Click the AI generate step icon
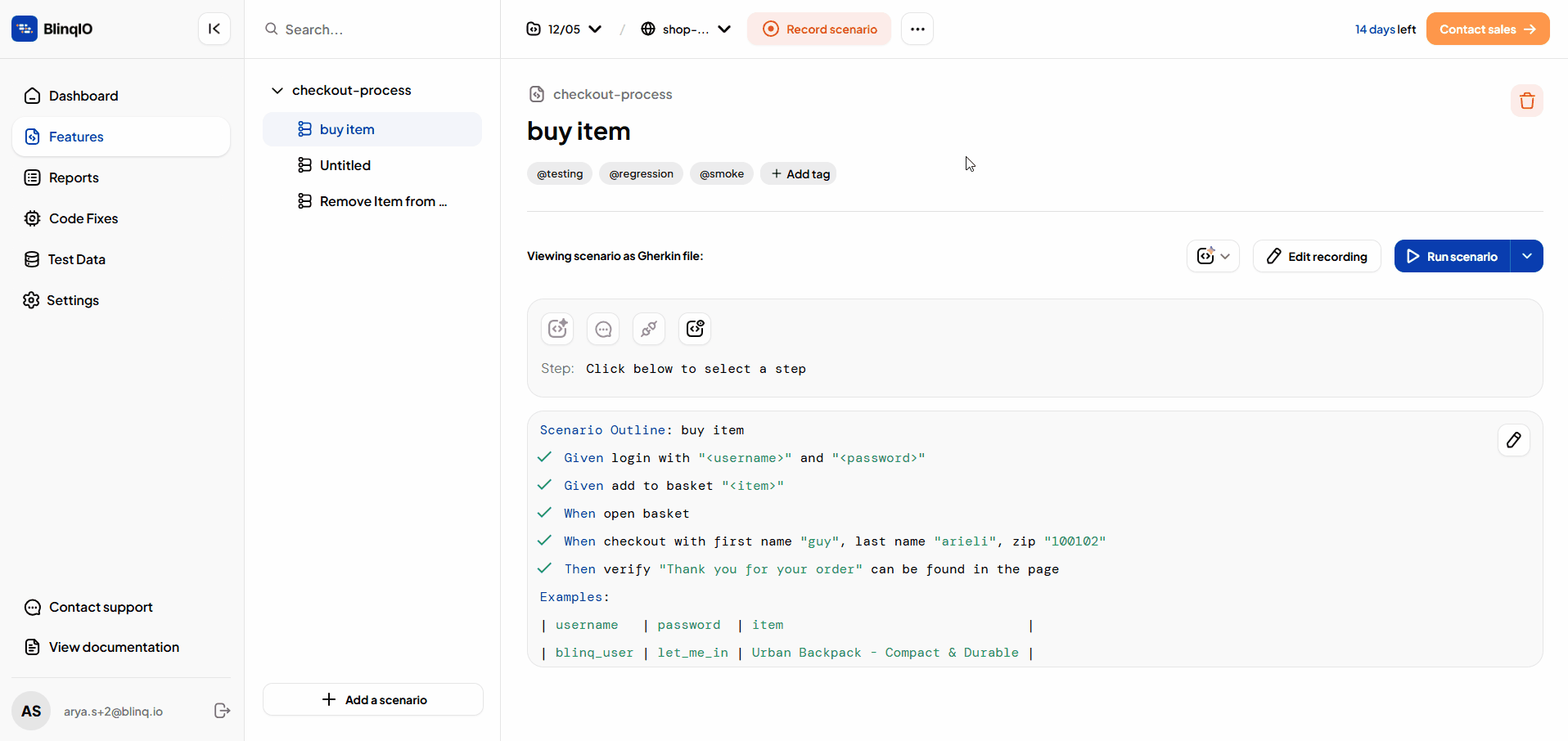The width and height of the screenshot is (1568, 741). tap(557, 329)
